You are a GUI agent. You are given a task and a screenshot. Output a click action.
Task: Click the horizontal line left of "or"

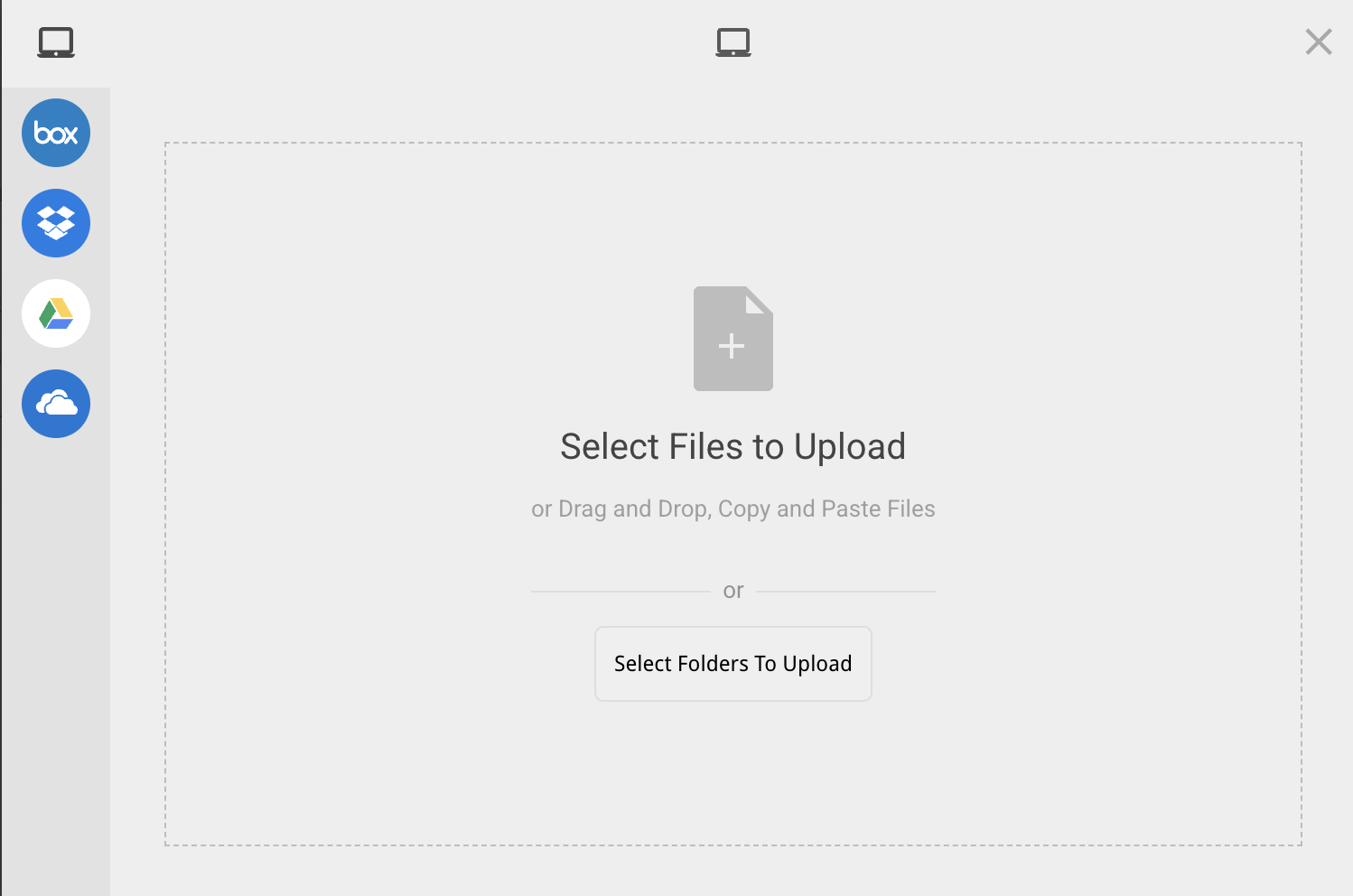point(621,592)
